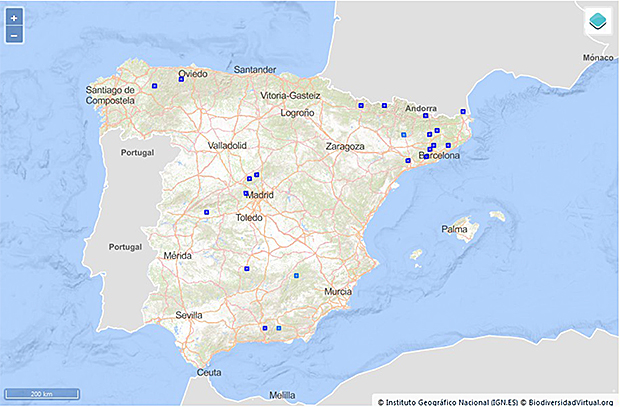Click the 200 km scale bar
The height and width of the screenshot is (407, 620).
[41, 393]
